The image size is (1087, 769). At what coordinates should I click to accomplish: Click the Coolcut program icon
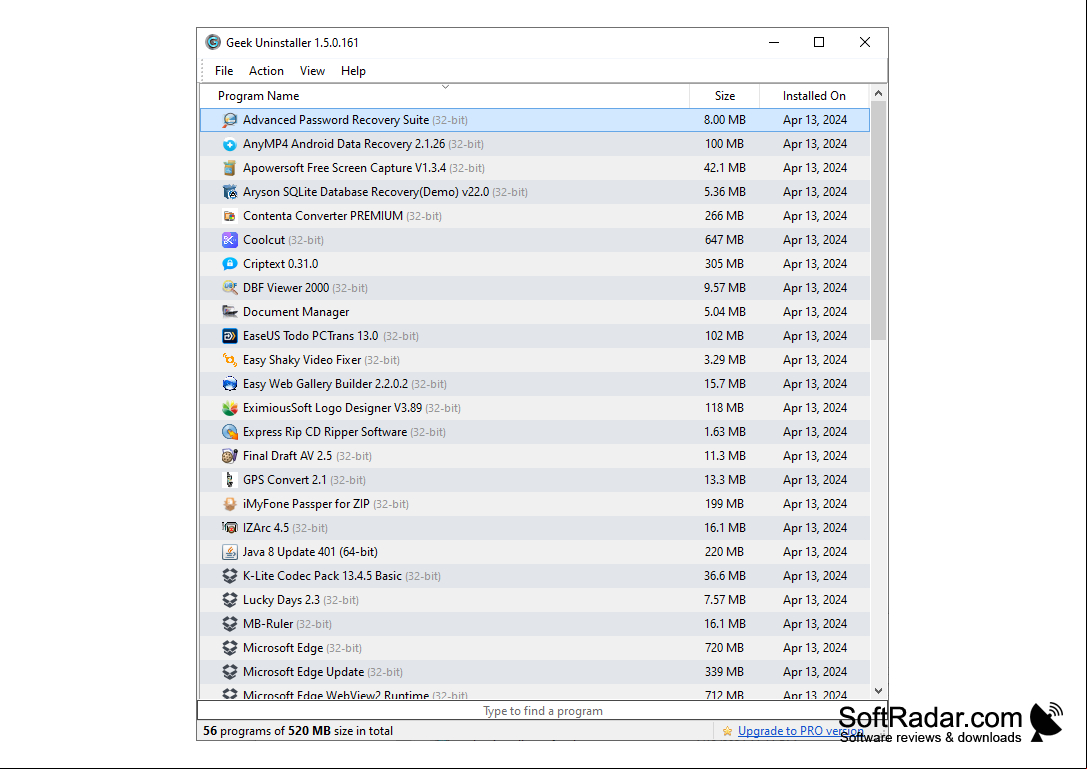click(x=229, y=240)
